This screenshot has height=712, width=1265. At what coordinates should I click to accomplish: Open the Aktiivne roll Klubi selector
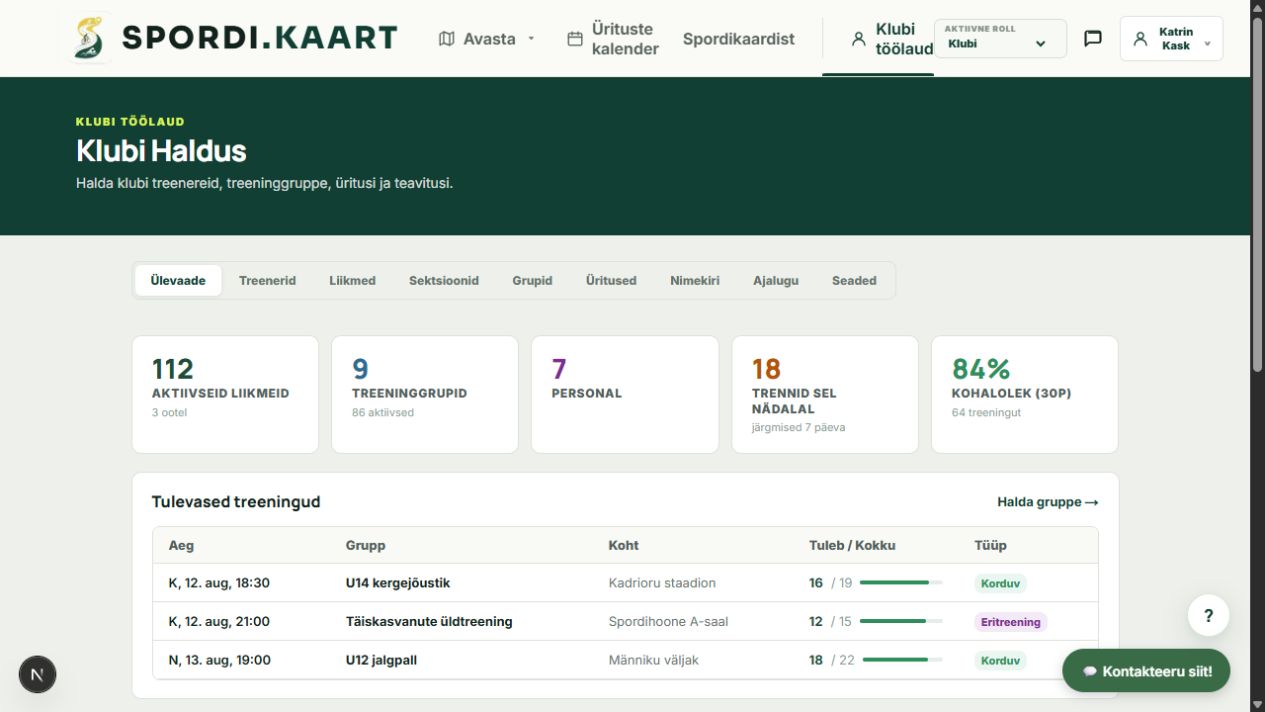point(1000,38)
